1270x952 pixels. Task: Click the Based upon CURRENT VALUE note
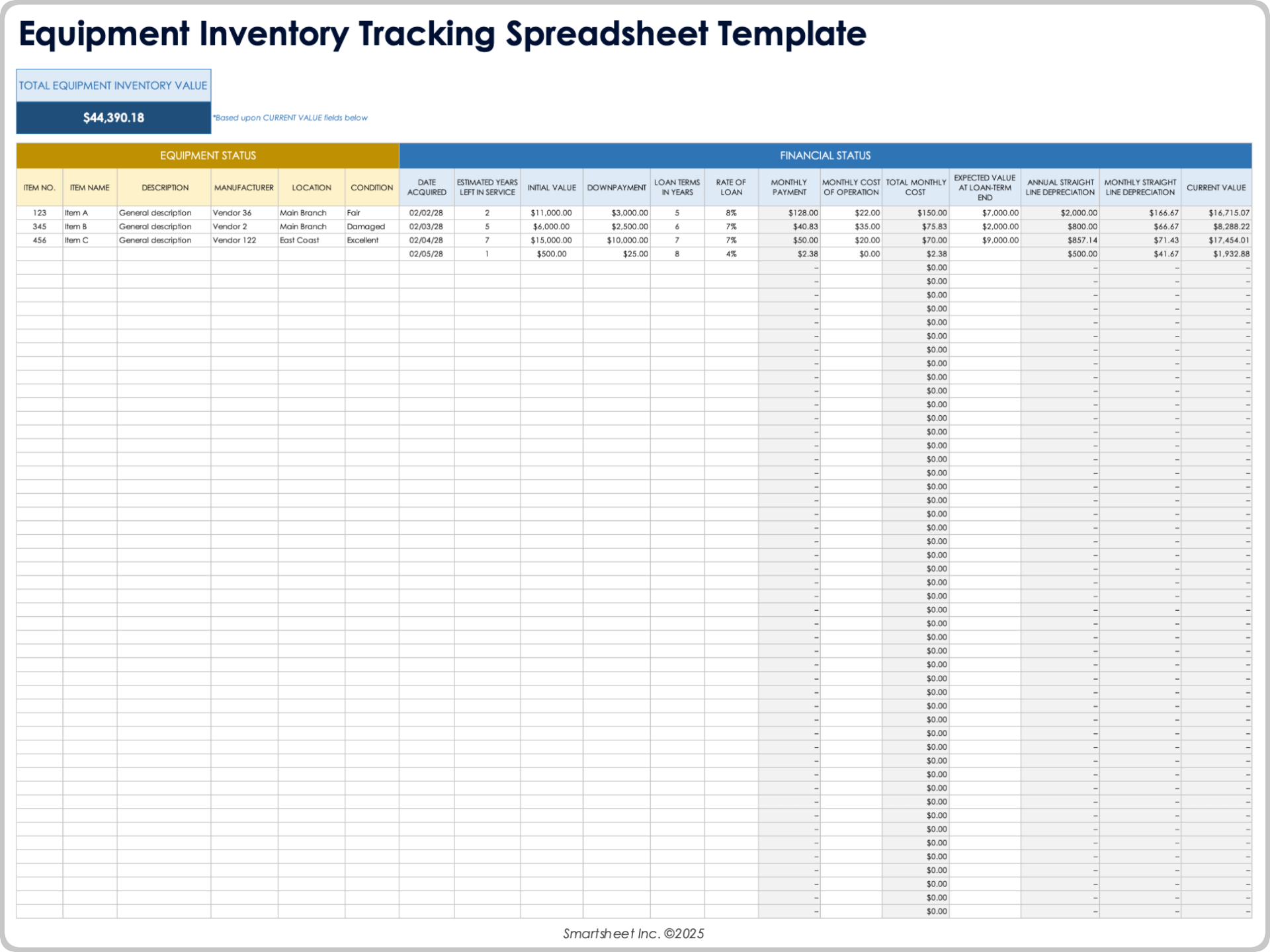click(x=290, y=118)
